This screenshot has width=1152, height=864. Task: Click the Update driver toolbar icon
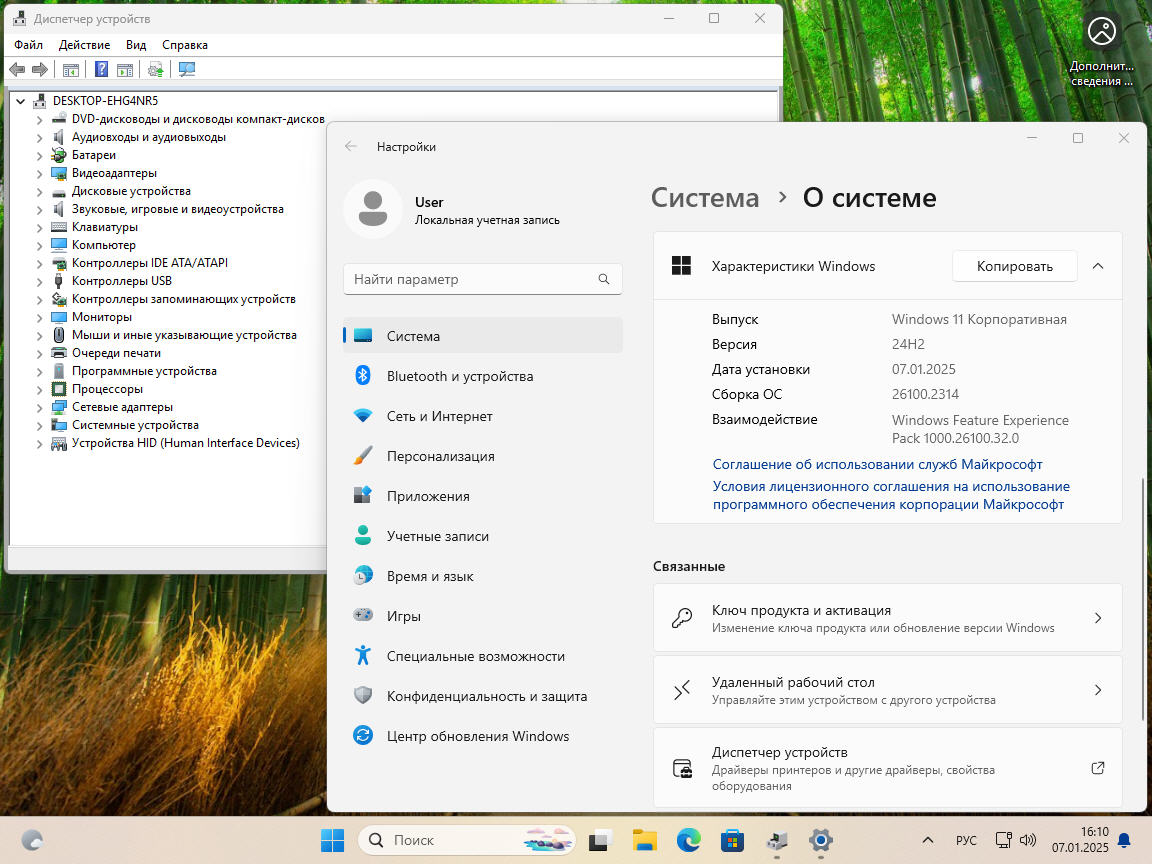click(155, 69)
